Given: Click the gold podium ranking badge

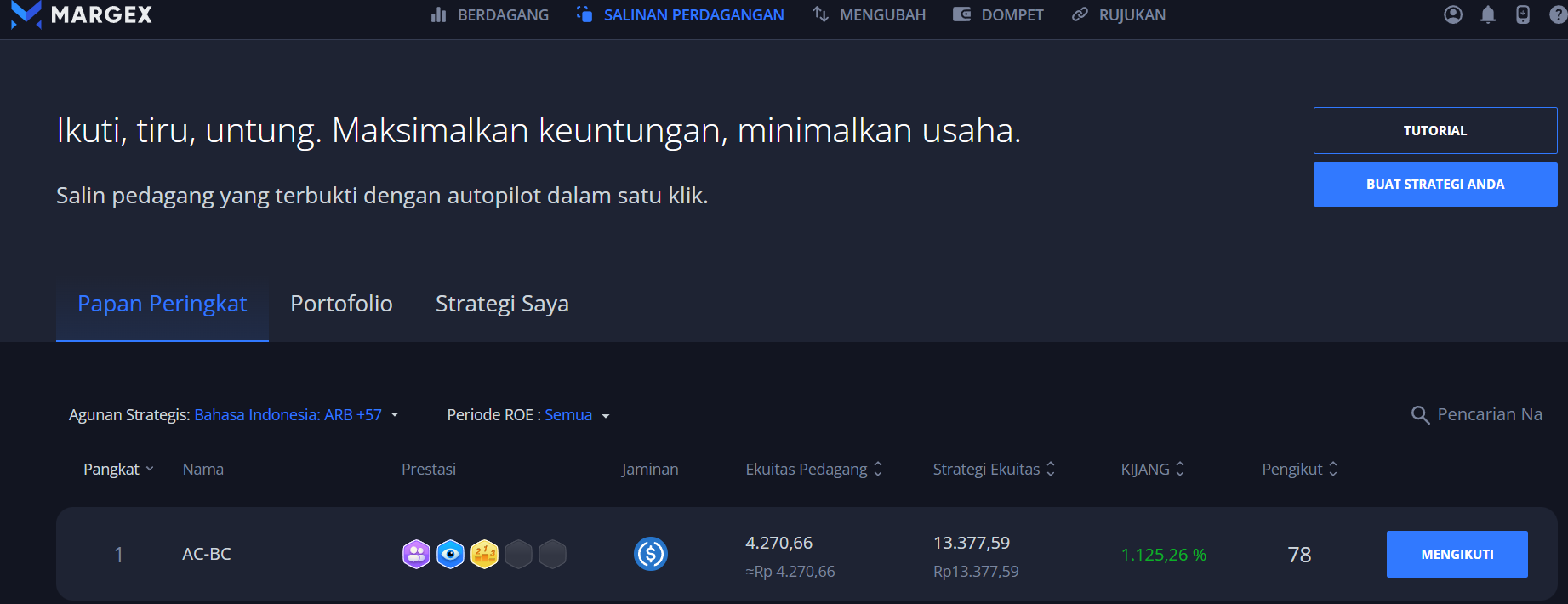Looking at the screenshot, I should click(484, 555).
